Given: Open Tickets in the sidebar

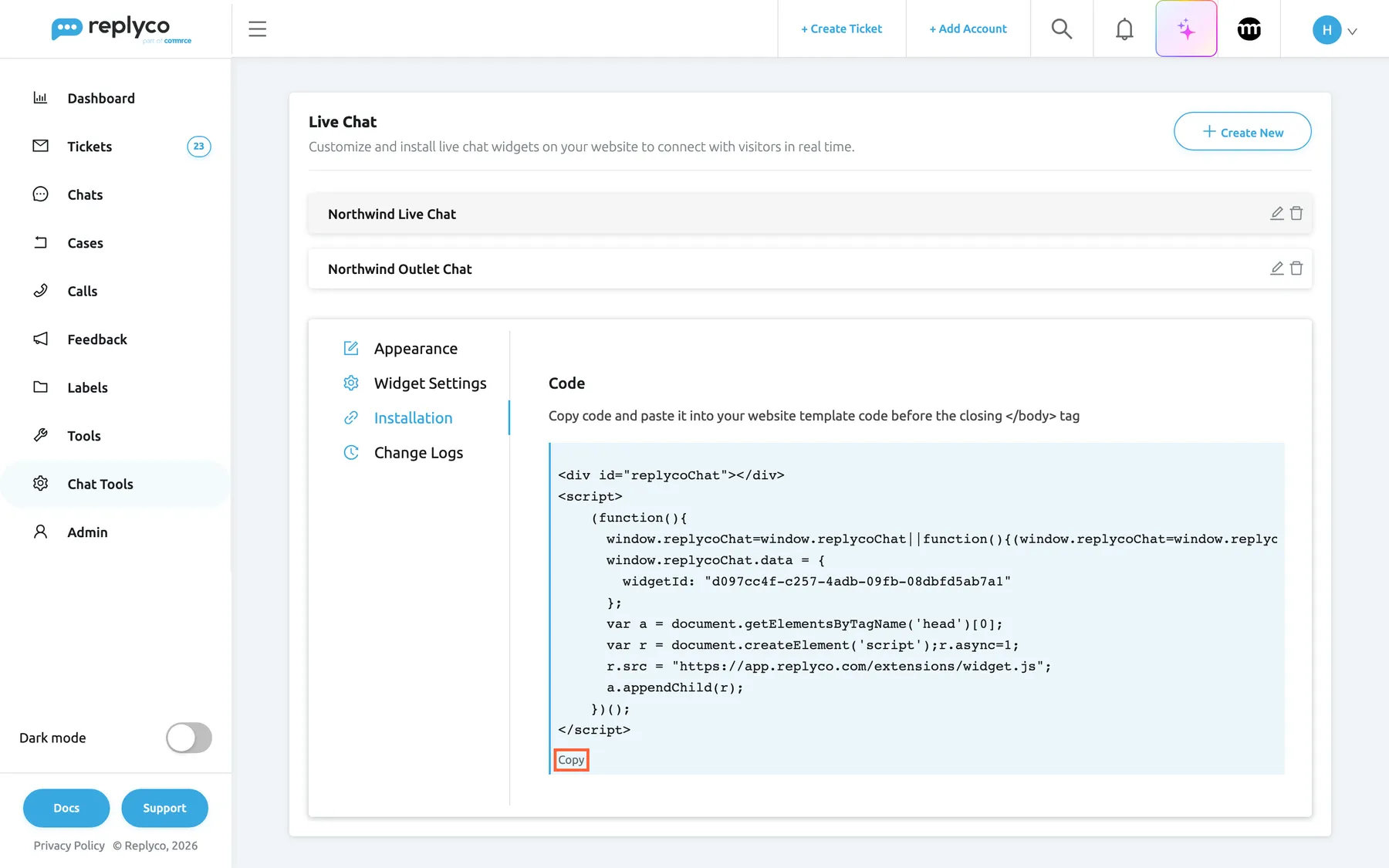Looking at the screenshot, I should point(116,147).
